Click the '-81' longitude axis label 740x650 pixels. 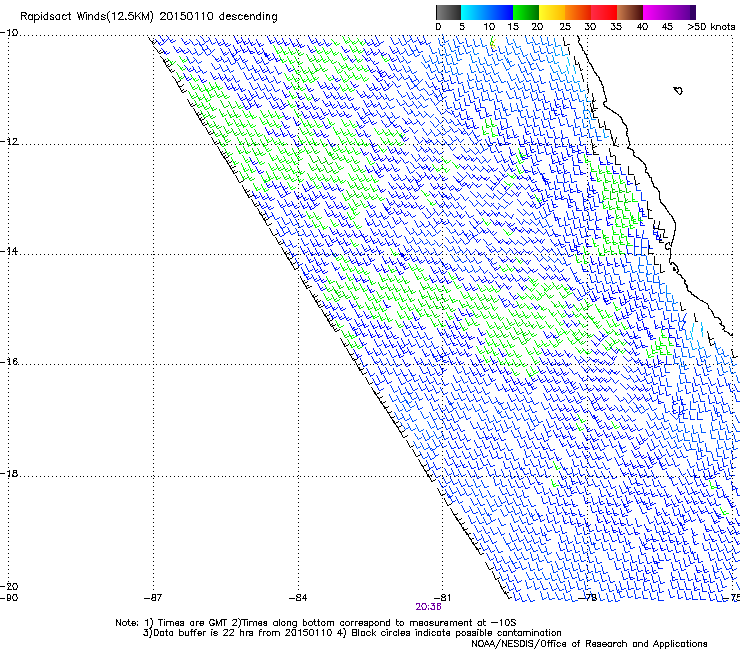point(442,598)
